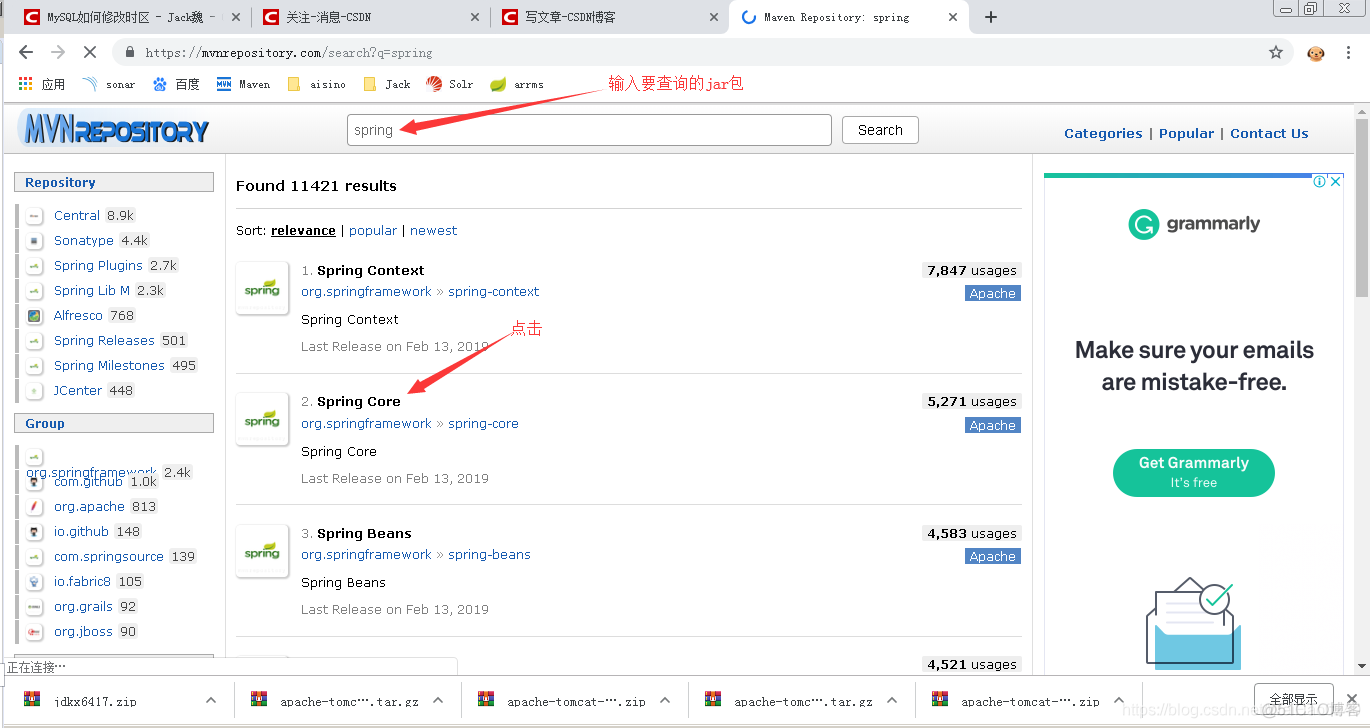This screenshot has width=1370, height=728.
Task: Open the Solr bookmark
Action: click(x=449, y=84)
